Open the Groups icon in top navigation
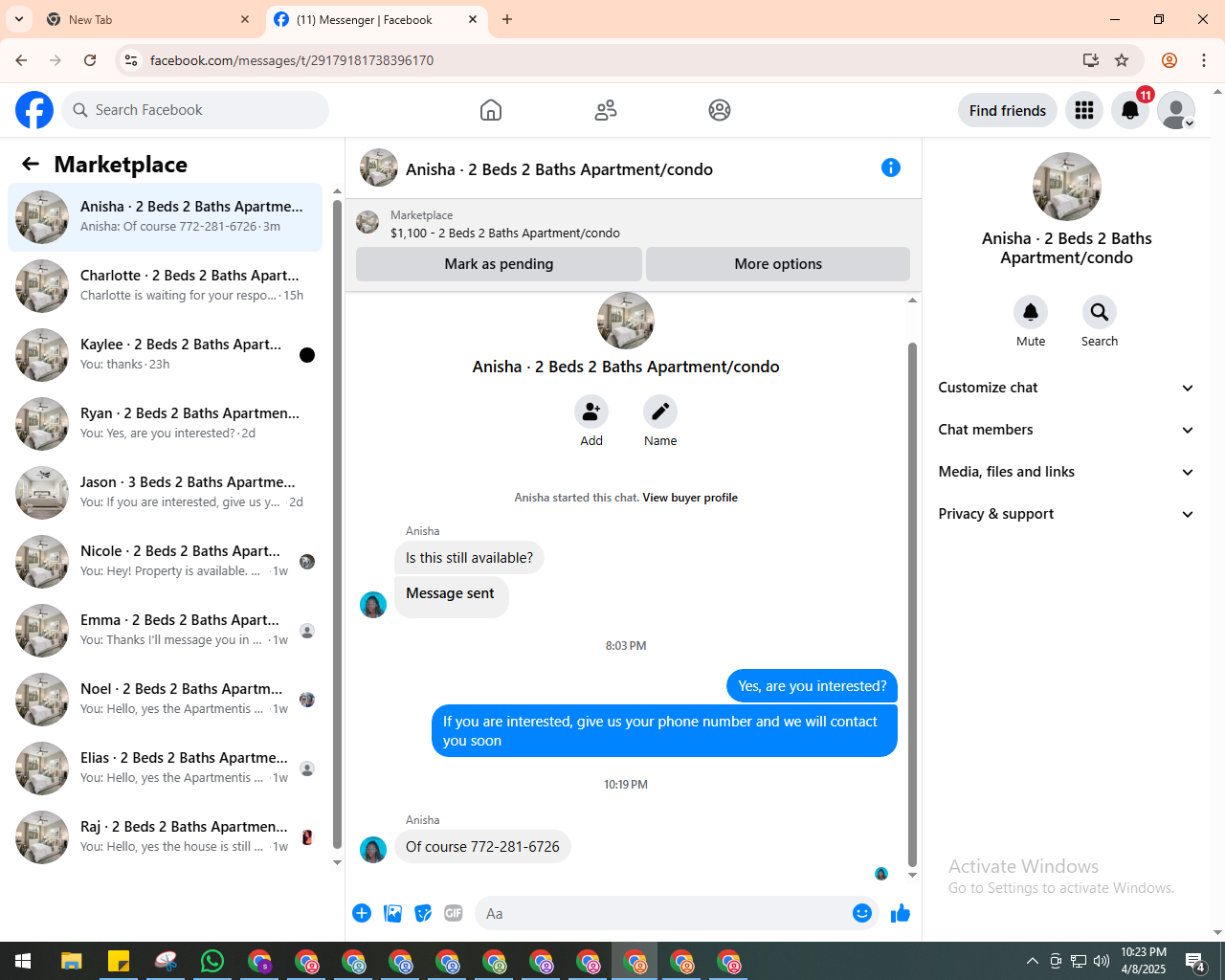This screenshot has width=1225, height=980. click(720, 110)
